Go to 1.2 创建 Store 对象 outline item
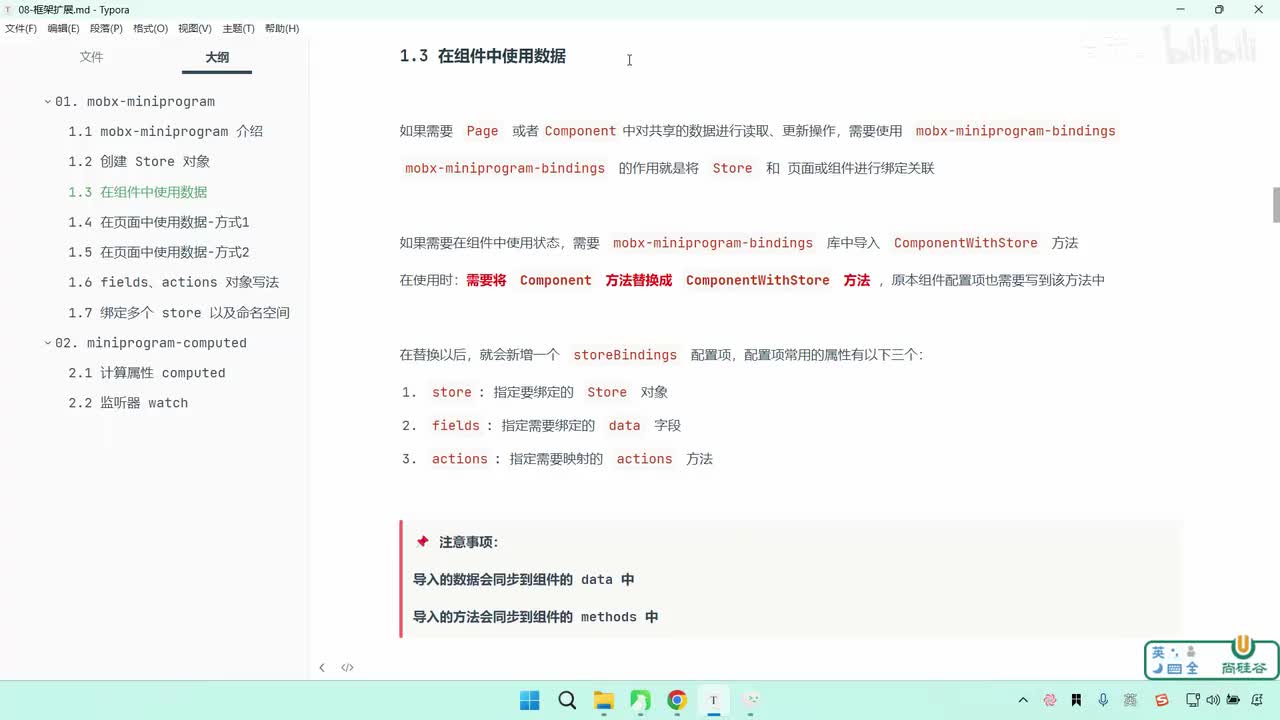The image size is (1280, 720). pyautogui.click(x=139, y=162)
